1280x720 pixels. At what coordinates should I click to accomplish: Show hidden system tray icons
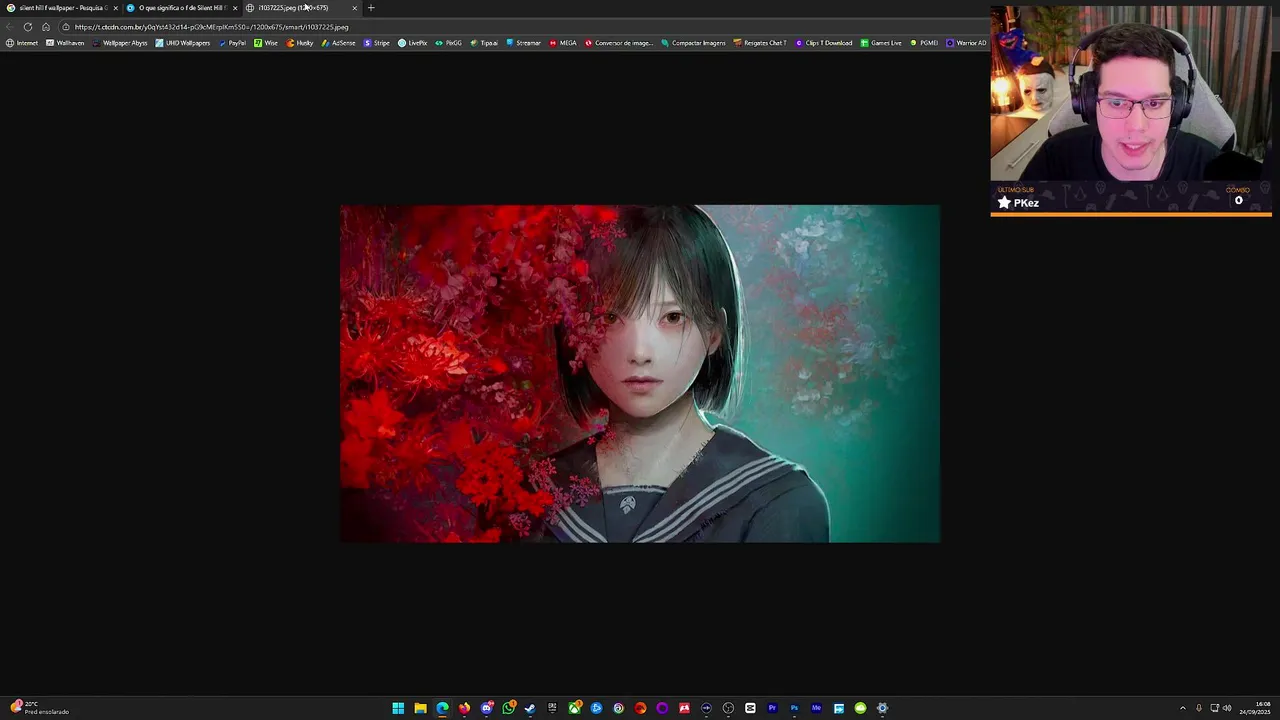point(1182,708)
